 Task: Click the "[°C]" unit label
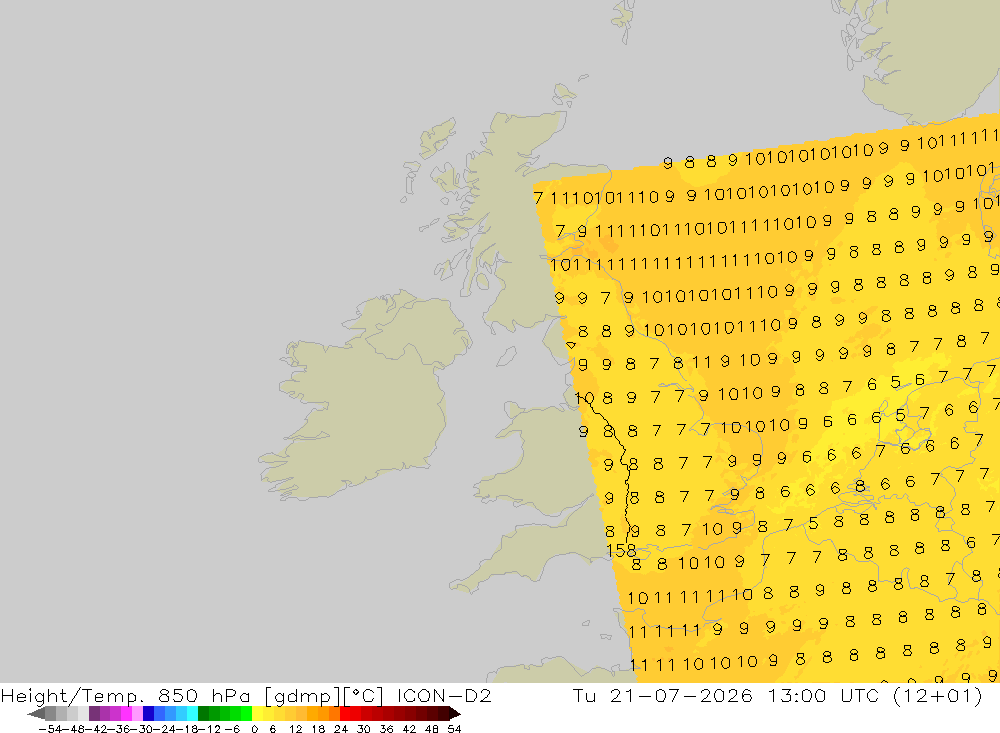tap(364, 695)
